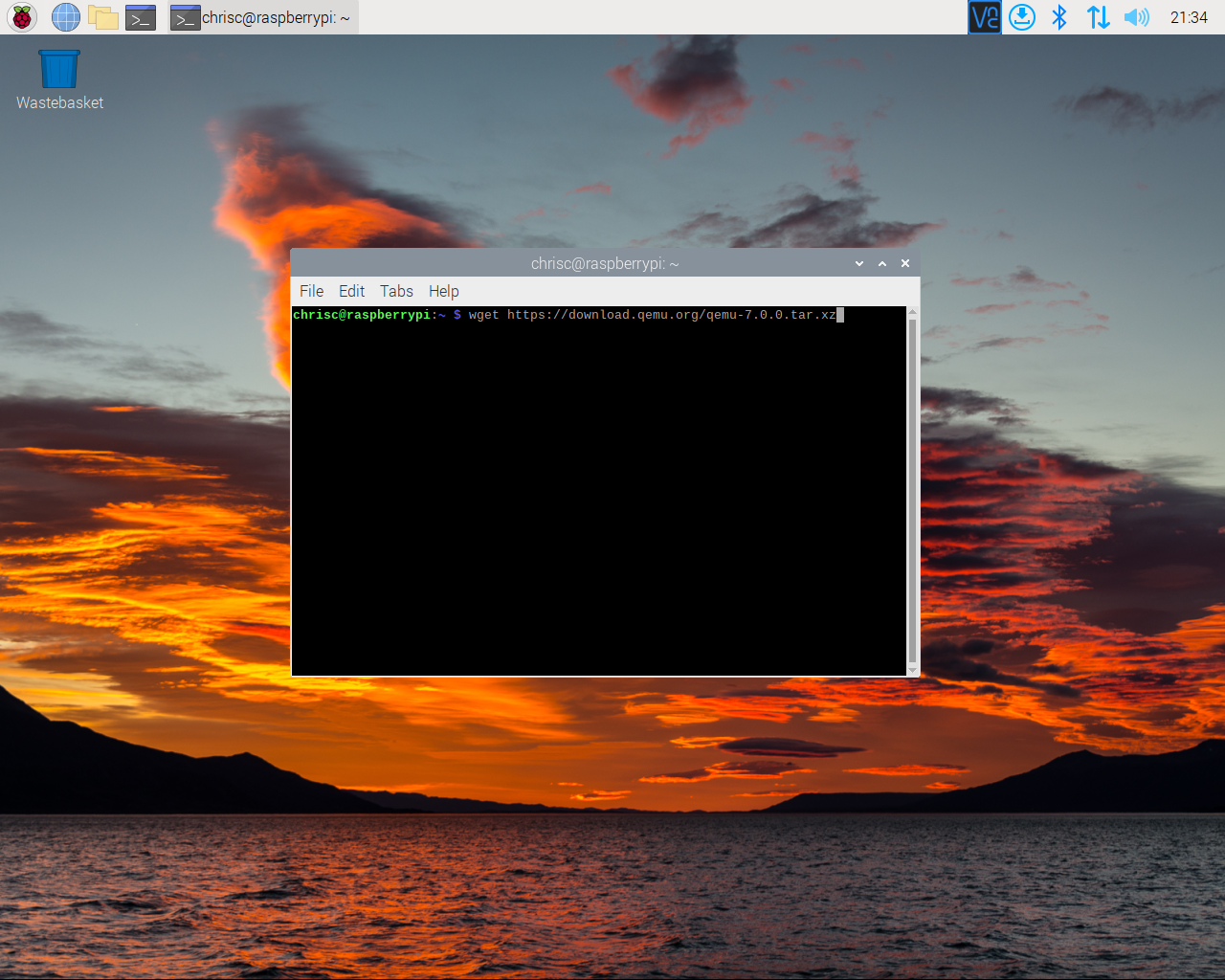This screenshot has height=980, width=1225.
Task: Open the file manager folder icon
Action: click(103, 17)
